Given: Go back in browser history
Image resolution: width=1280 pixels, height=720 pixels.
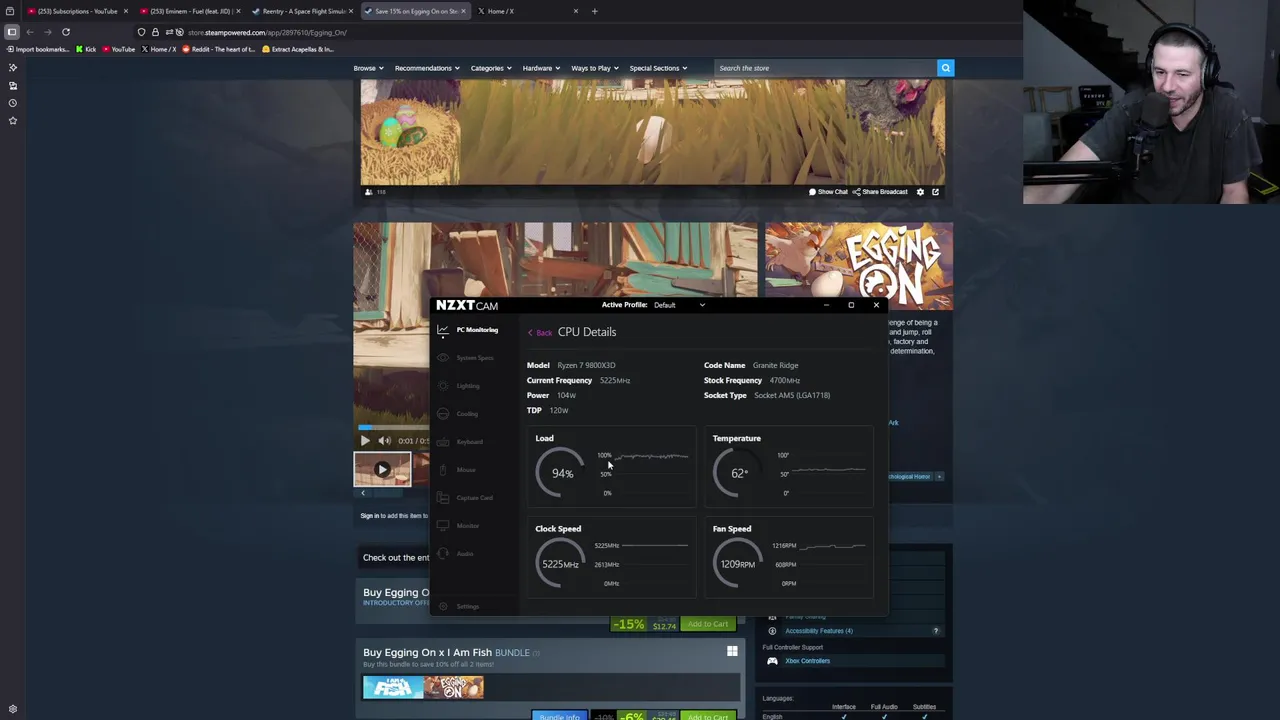Looking at the screenshot, I should point(30,32).
